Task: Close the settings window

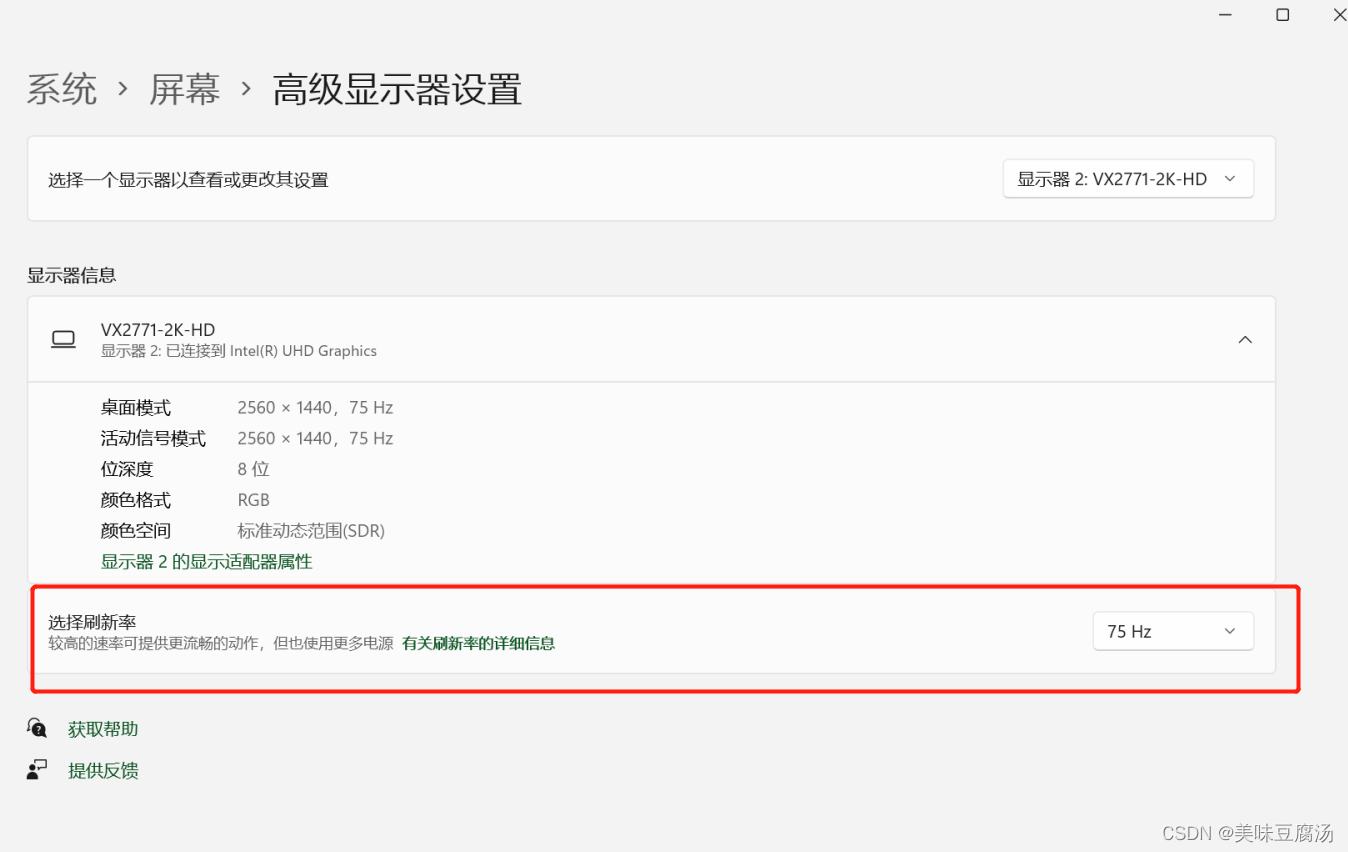Action: 1339,14
